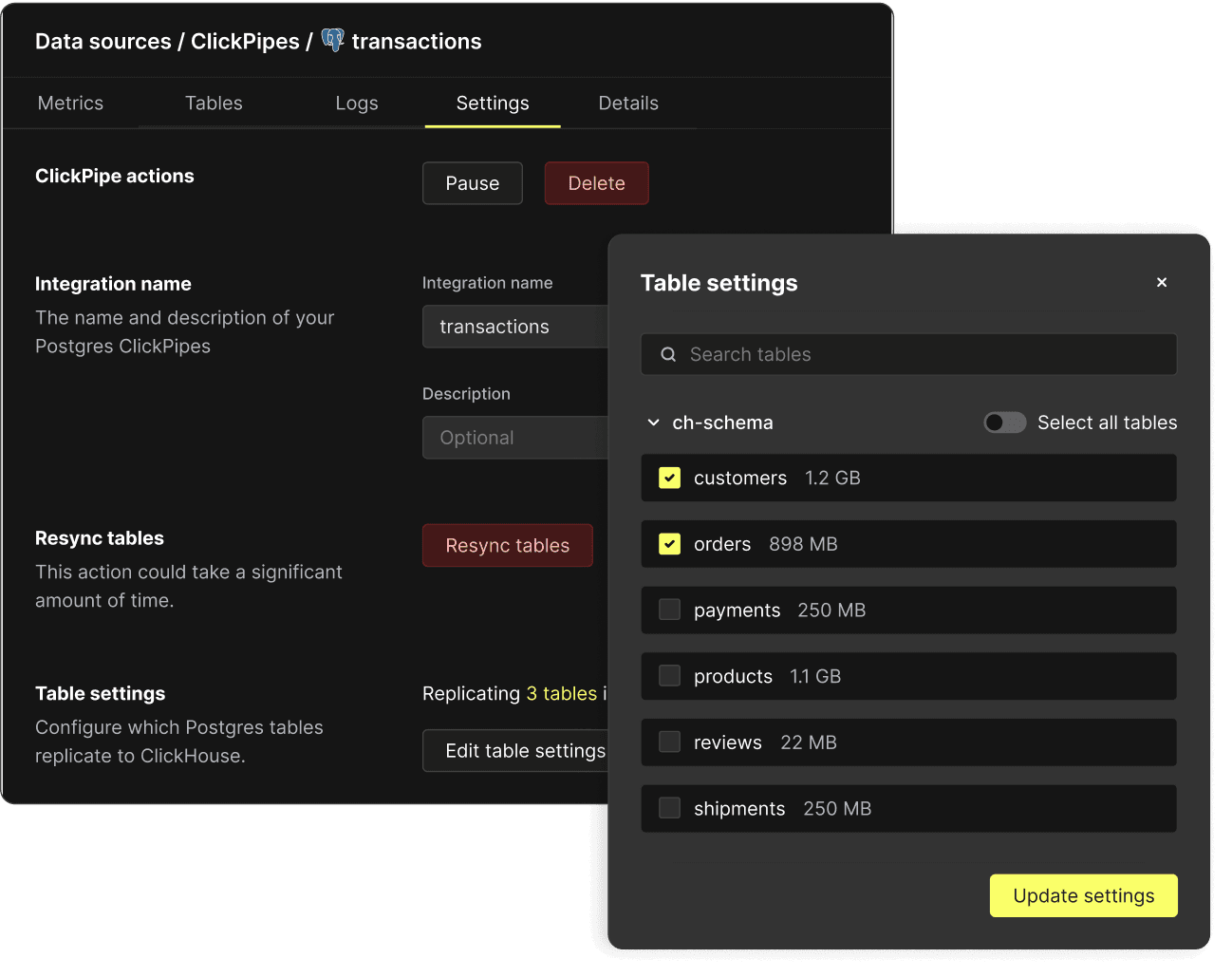
Task: Tick the products table checkbox
Action: (x=670, y=676)
